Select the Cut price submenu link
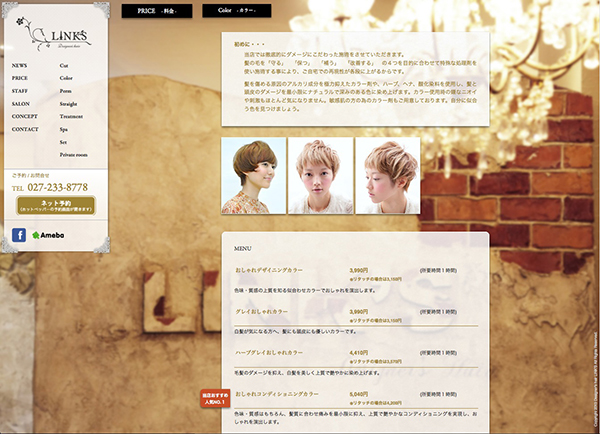This screenshot has height=434, width=600. point(64,65)
